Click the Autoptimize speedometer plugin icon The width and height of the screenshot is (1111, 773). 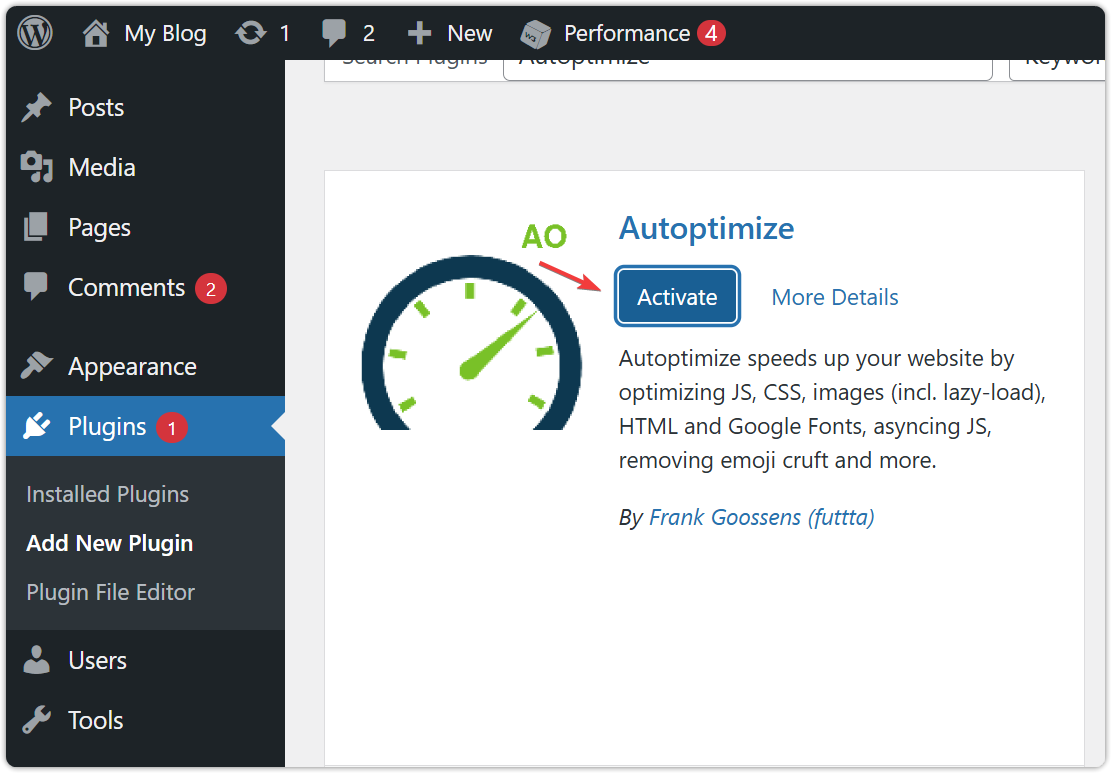click(x=471, y=327)
